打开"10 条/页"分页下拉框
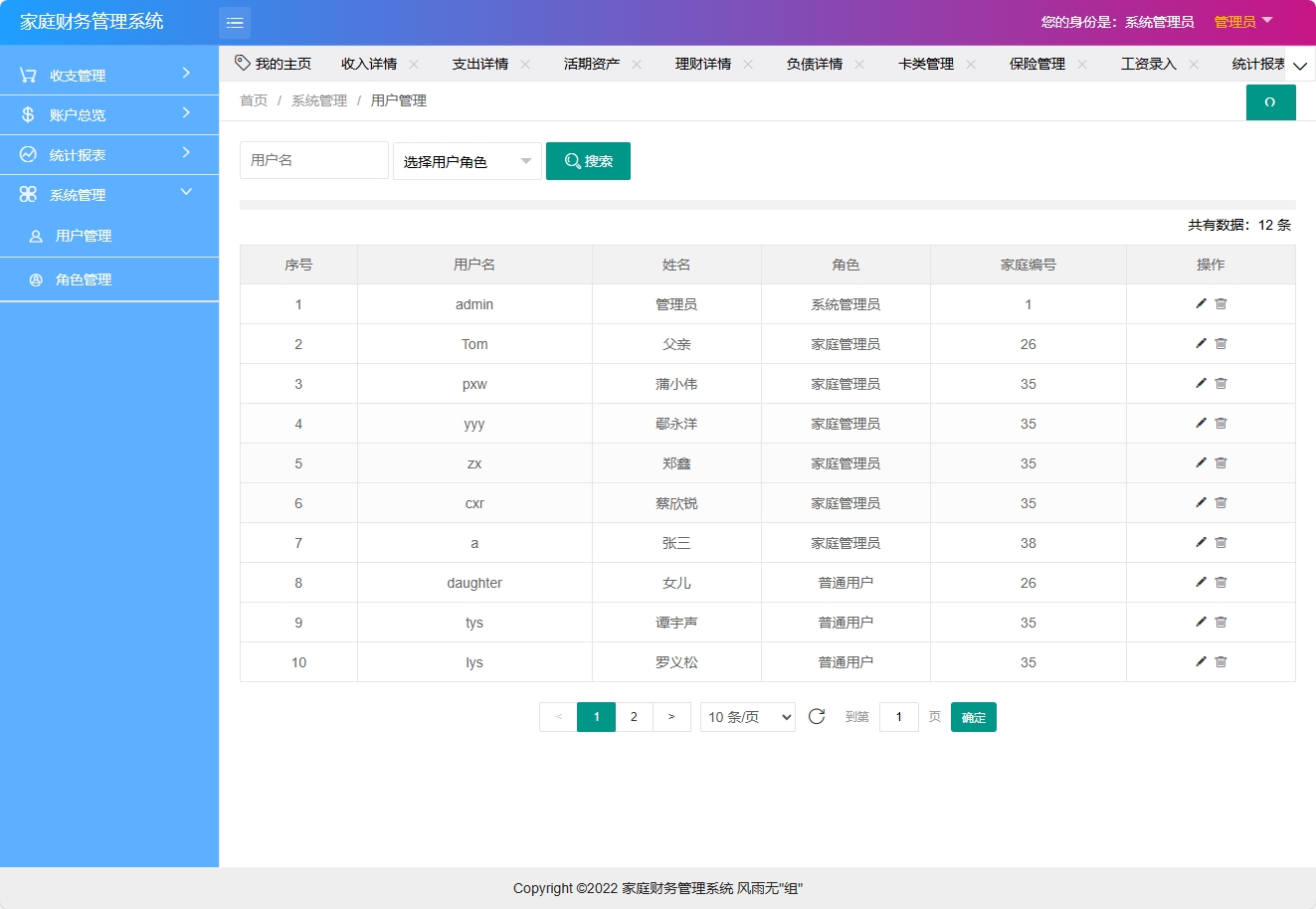Screen dimensions: 1316x909 point(747,716)
